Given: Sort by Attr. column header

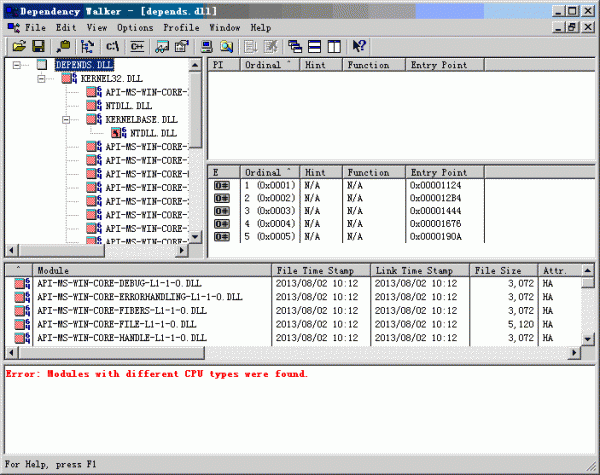Looking at the screenshot, I should pos(560,271).
